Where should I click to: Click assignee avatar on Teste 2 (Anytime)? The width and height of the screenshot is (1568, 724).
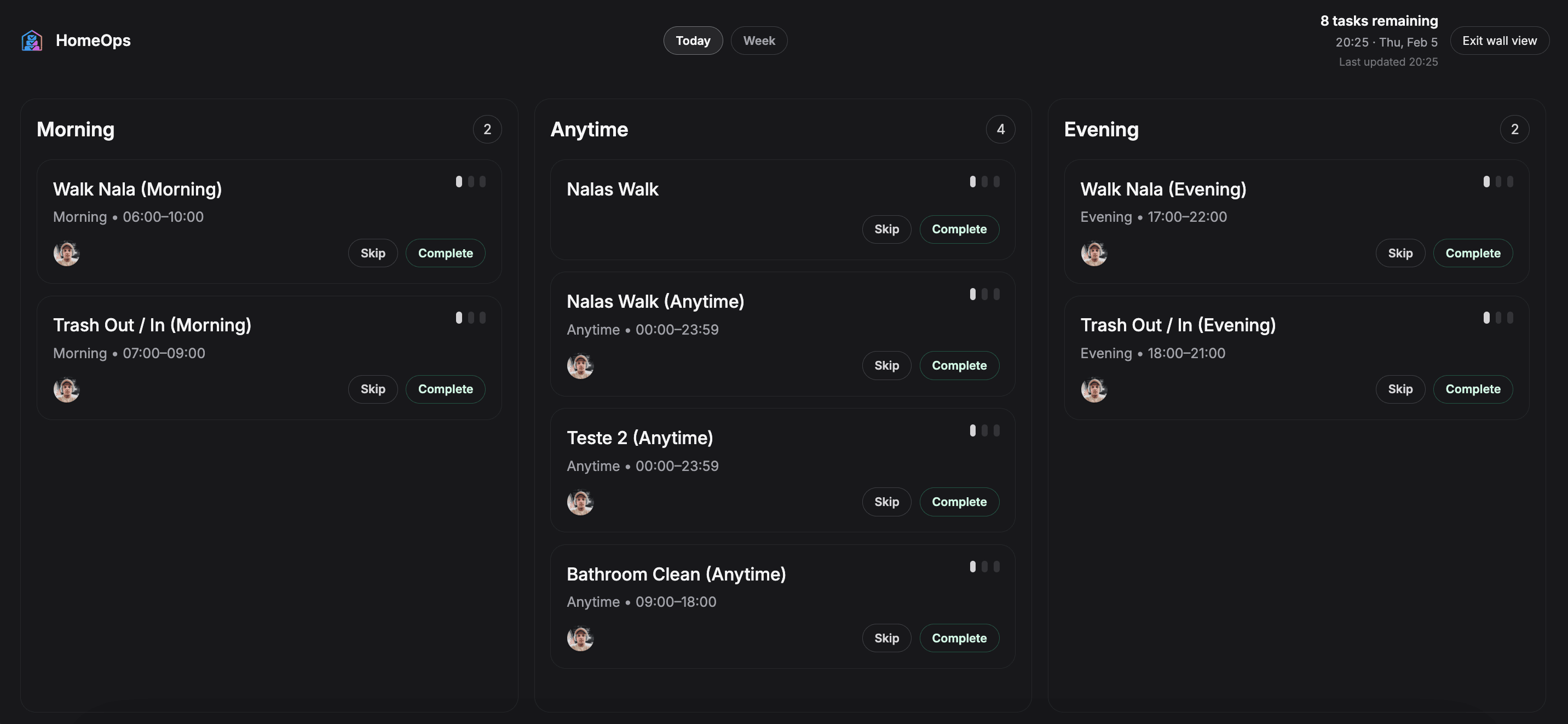580,502
